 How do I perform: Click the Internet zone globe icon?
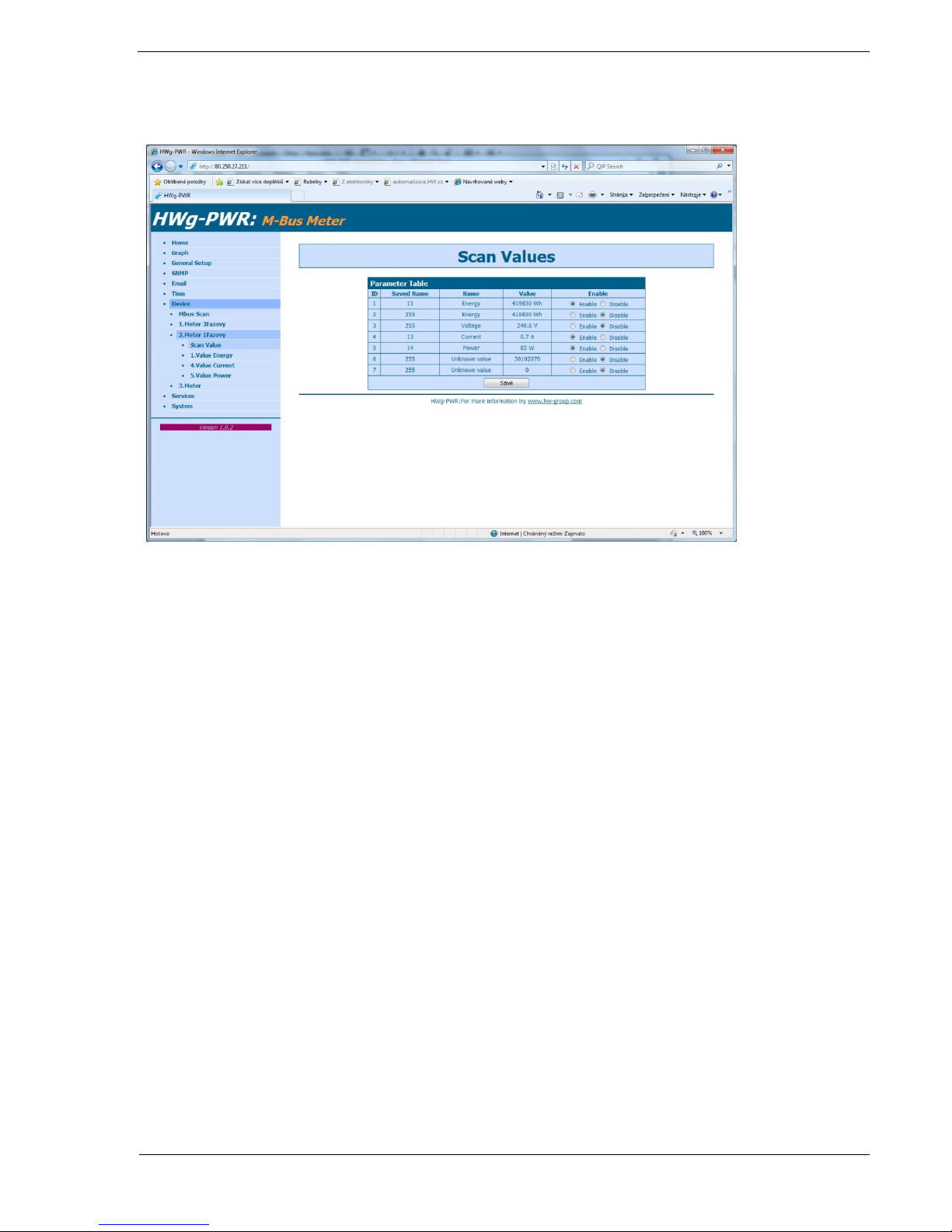pyautogui.click(x=494, y=533)
